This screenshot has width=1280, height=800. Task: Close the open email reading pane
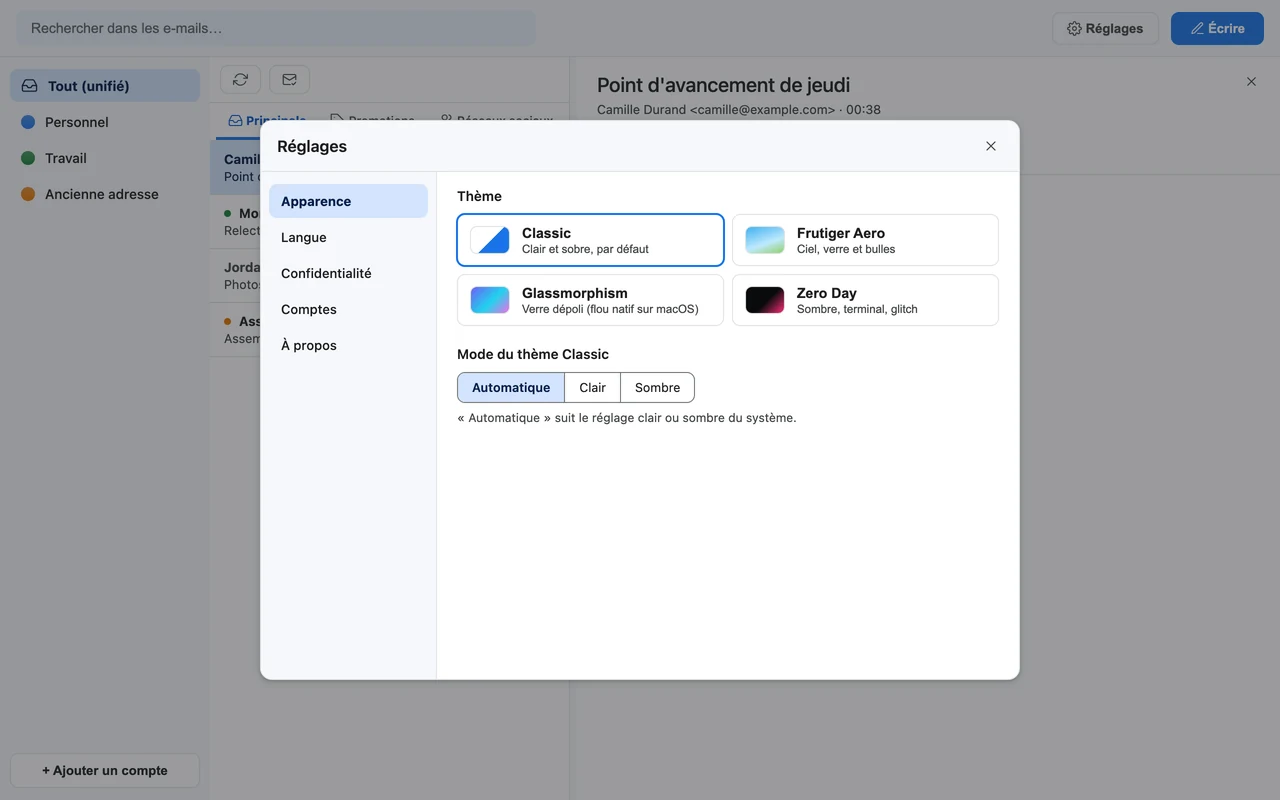[1251, 82]
